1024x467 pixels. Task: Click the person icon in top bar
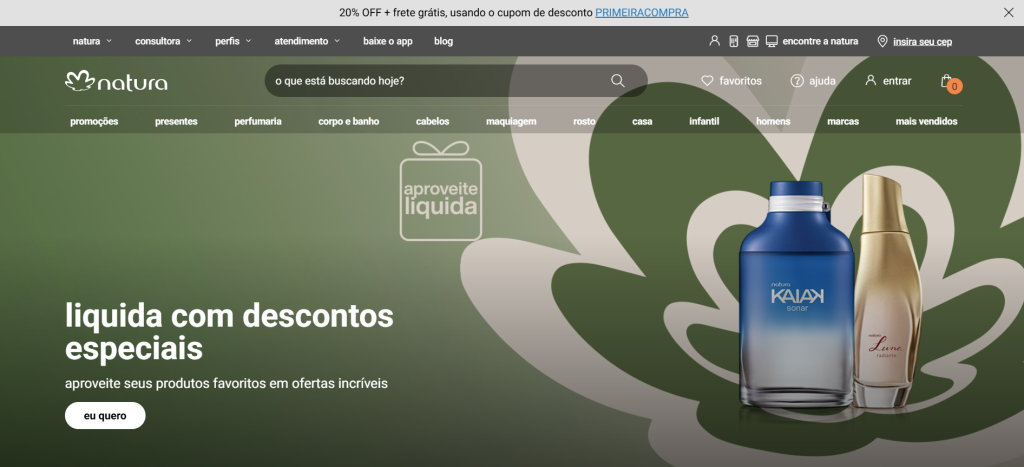(714, 41)
